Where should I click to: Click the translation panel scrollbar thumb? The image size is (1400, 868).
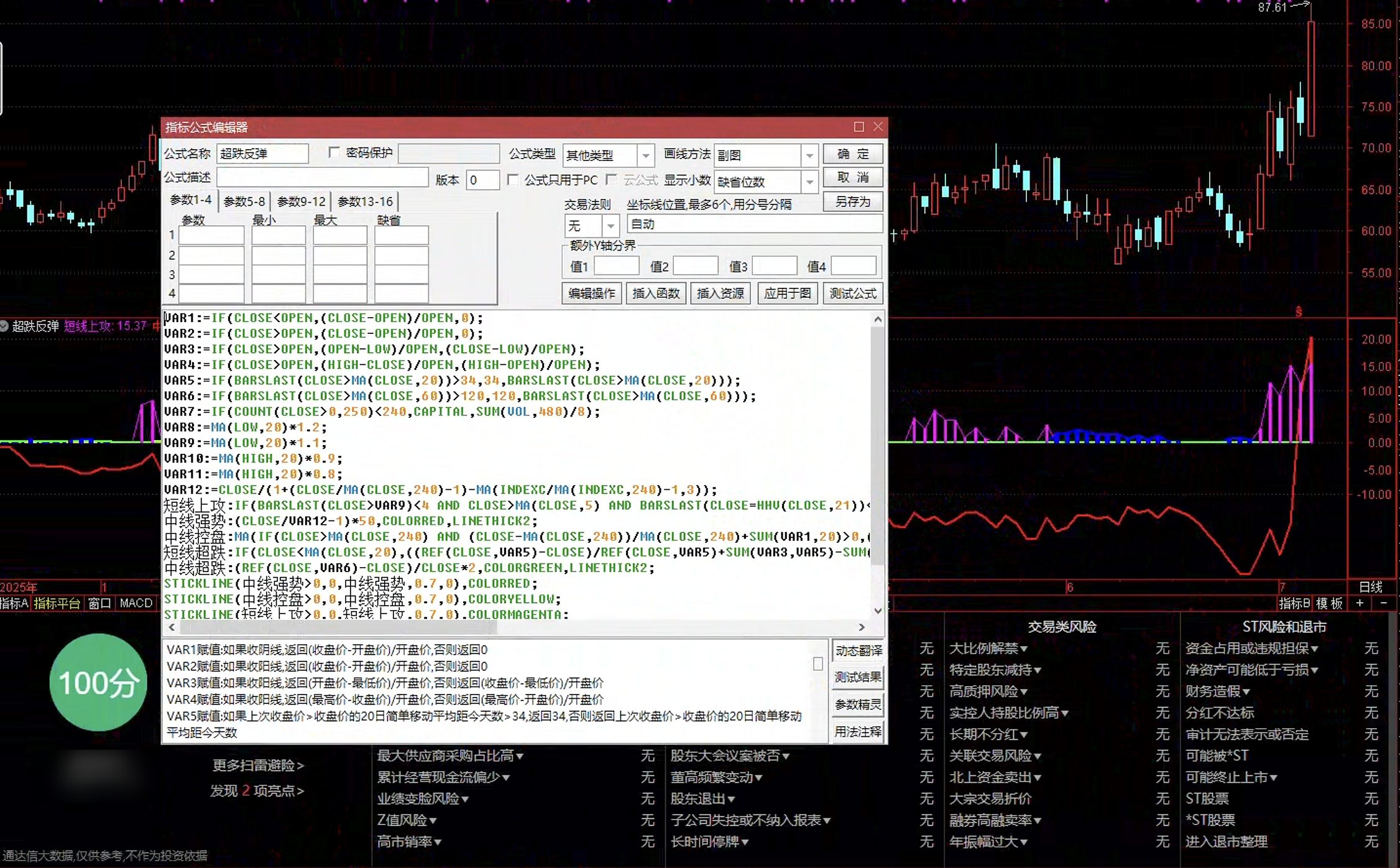(817, 664)
